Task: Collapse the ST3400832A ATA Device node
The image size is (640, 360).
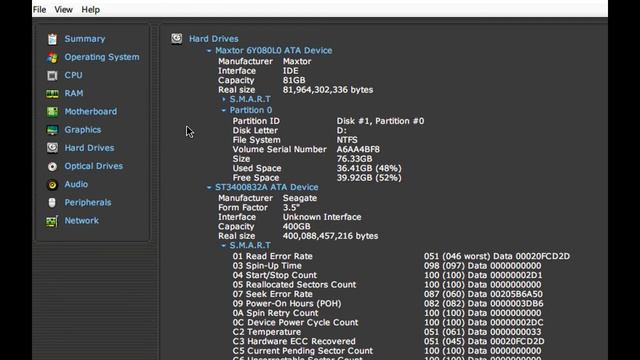Action: pyautogui.click(x=209, y=187)
